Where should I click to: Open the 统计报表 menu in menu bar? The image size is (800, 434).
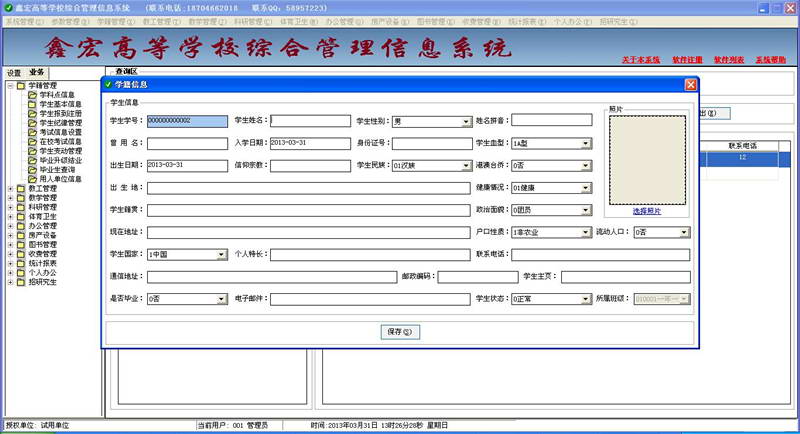[x=528, y=21]
